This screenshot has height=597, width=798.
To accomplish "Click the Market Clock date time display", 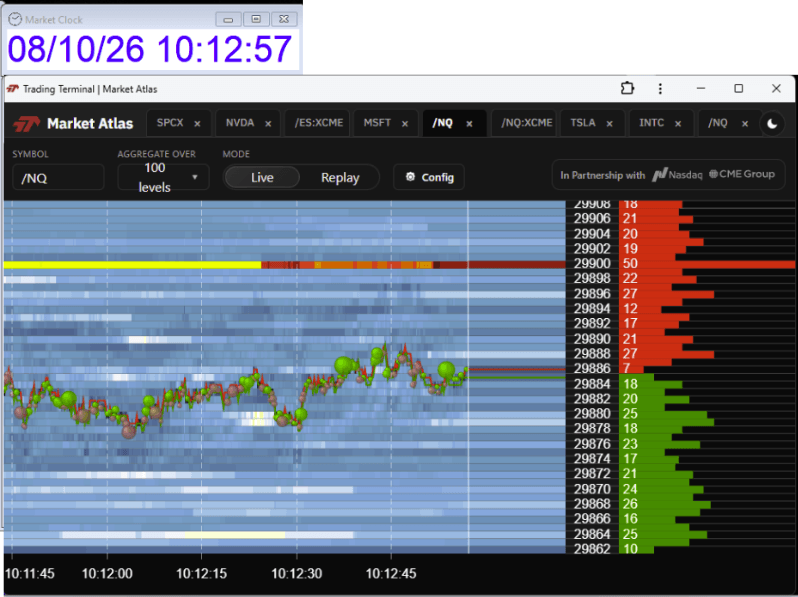I will point(150,49).
